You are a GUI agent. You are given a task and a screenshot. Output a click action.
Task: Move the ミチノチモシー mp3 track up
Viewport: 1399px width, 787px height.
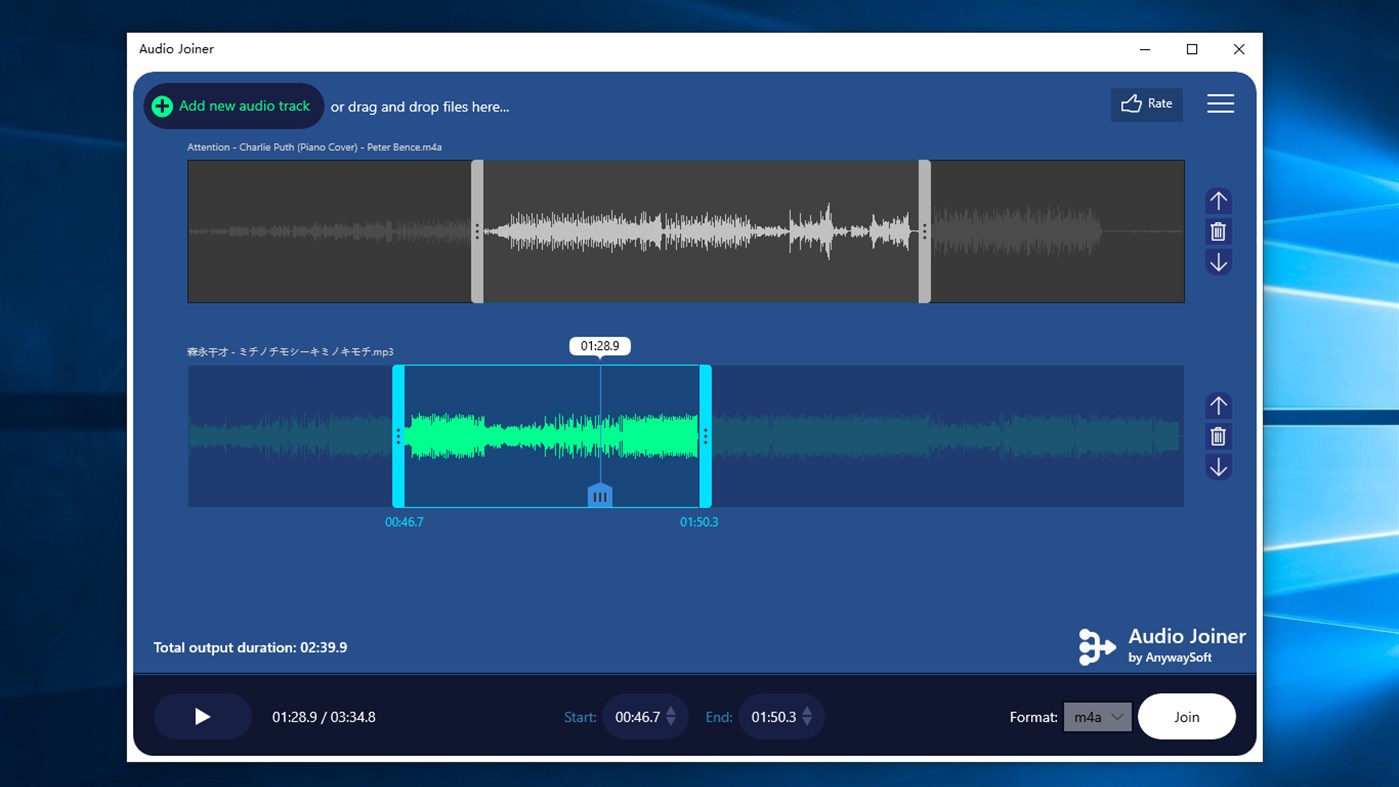(x=1218, y=405)
